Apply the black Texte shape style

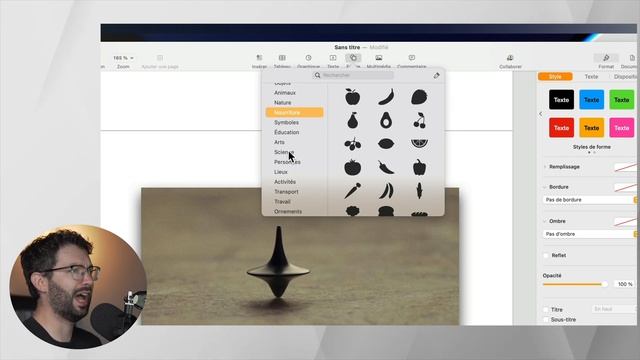point(561,100)
